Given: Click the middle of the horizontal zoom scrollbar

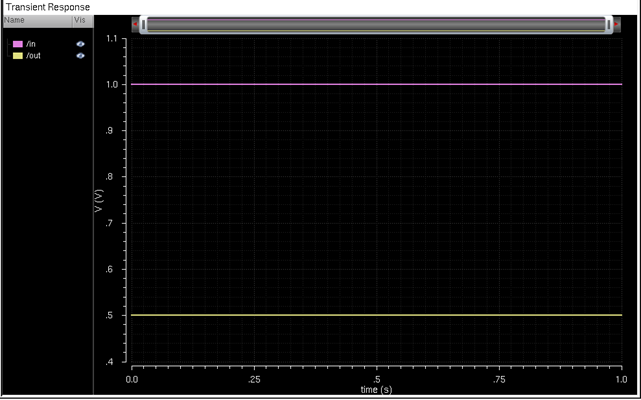Looking at the screenshot, I should click(x=376, y=25).
